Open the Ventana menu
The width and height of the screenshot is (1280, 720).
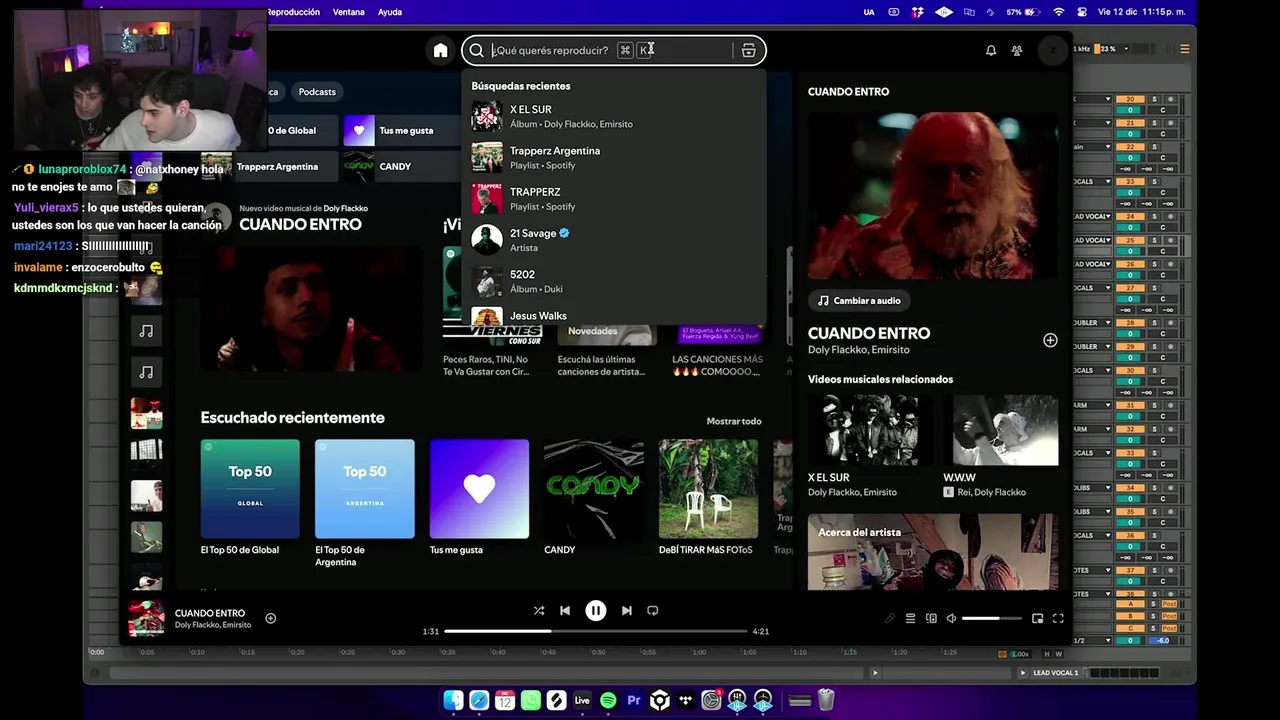coord(349,12)
